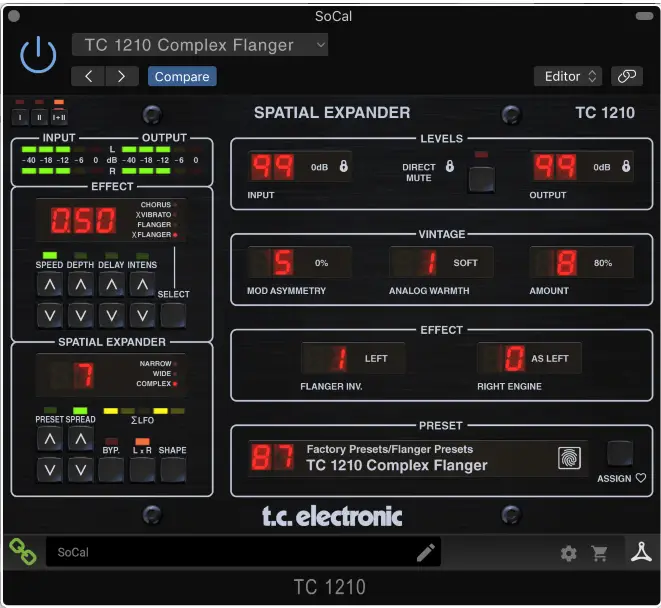The image size is (661, 608).
Task: Toggle the BYP. bypass button
Action: [111, 470]
